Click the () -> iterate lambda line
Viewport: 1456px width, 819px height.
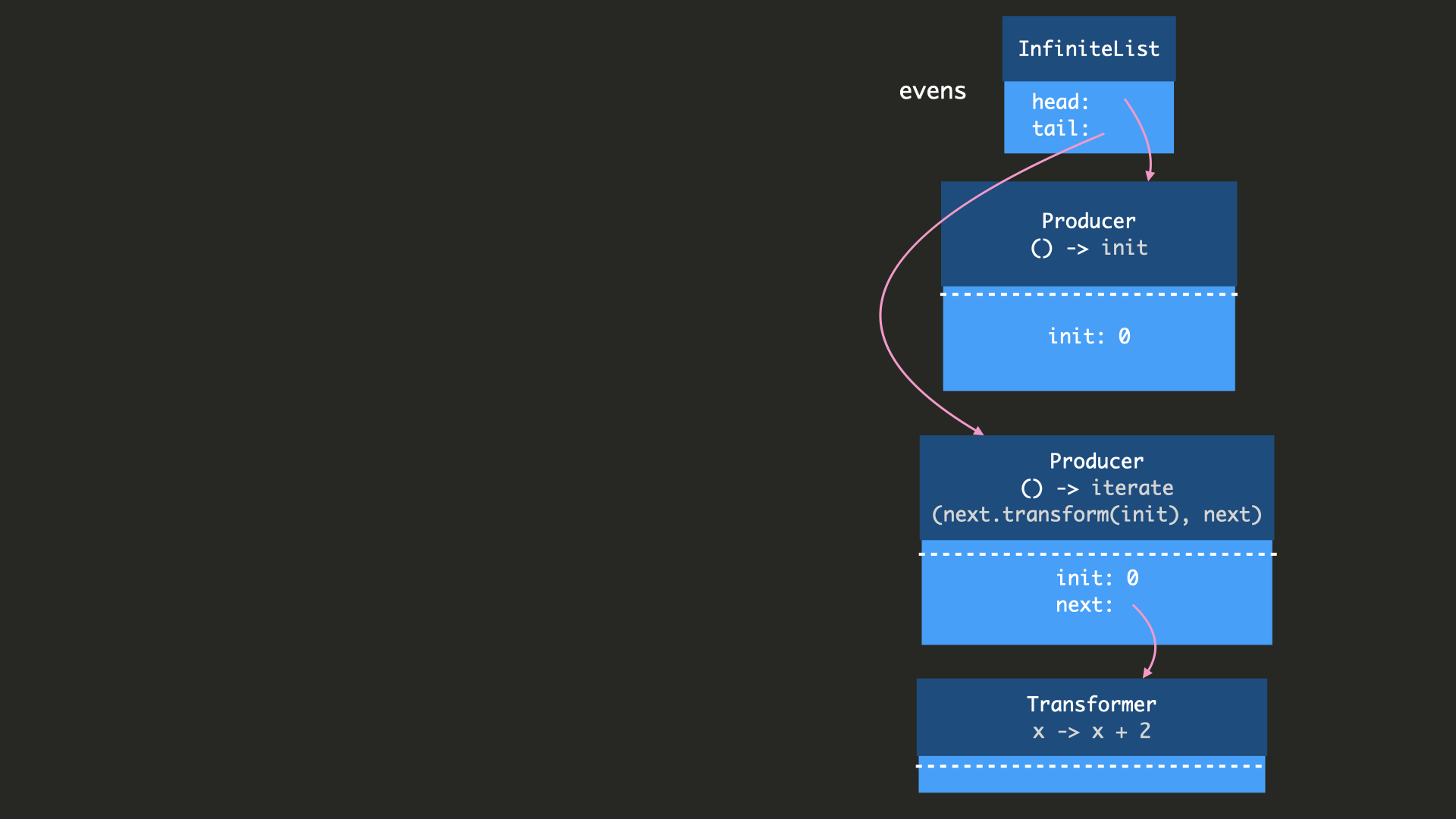tap(1097, 488)
